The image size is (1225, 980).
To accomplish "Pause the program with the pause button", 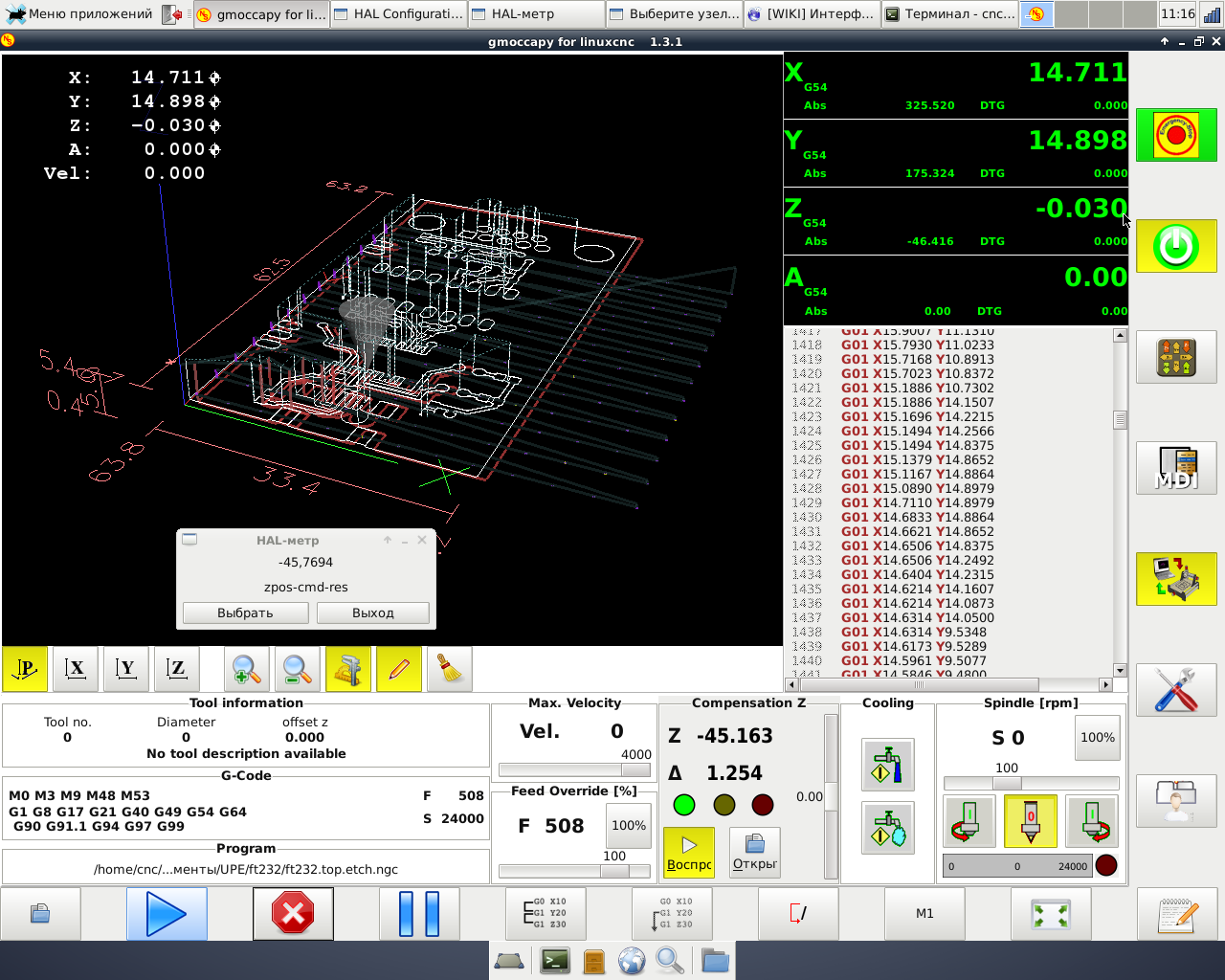I will (x=419, y=914).
